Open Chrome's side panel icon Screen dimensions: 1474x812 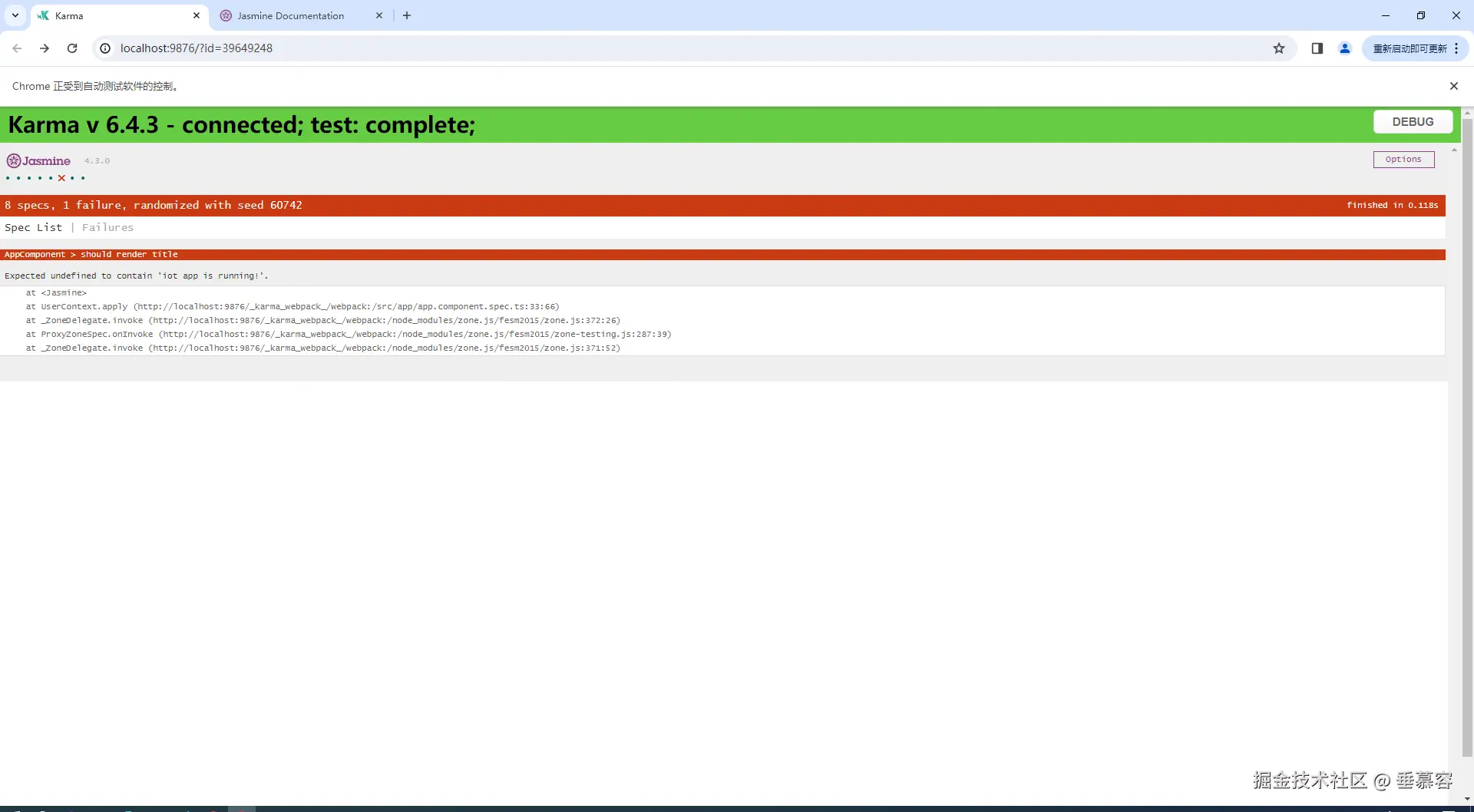1317,48
